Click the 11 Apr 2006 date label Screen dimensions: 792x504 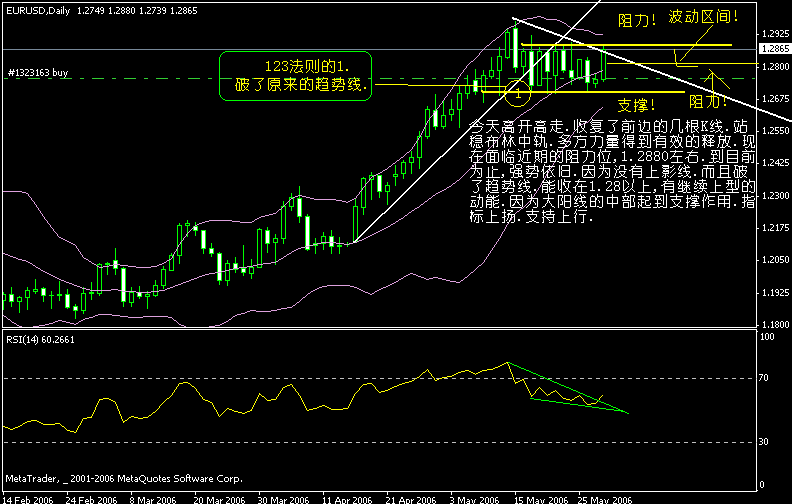[x=347, y=500]
